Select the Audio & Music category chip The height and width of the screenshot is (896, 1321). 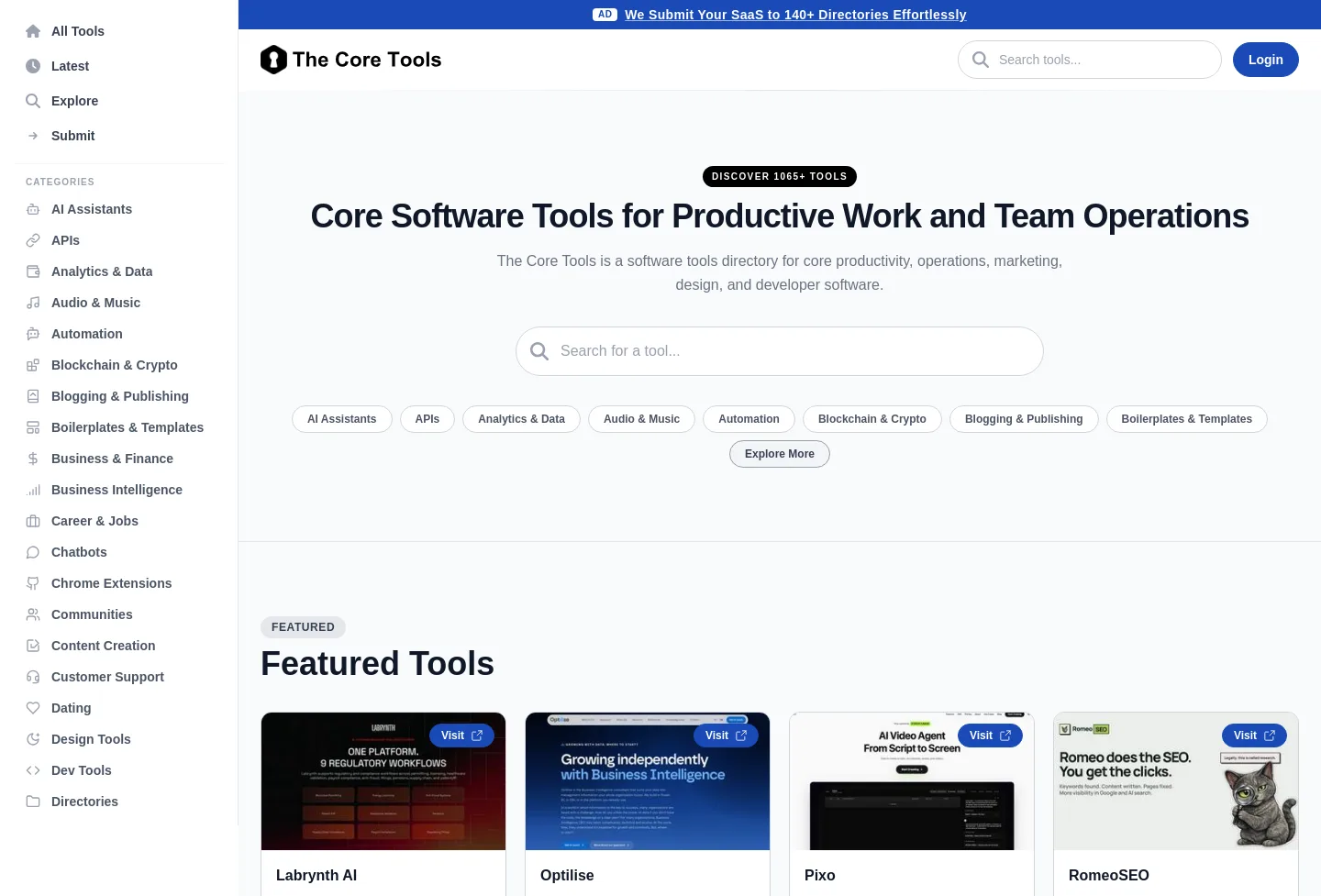(642, 419)
